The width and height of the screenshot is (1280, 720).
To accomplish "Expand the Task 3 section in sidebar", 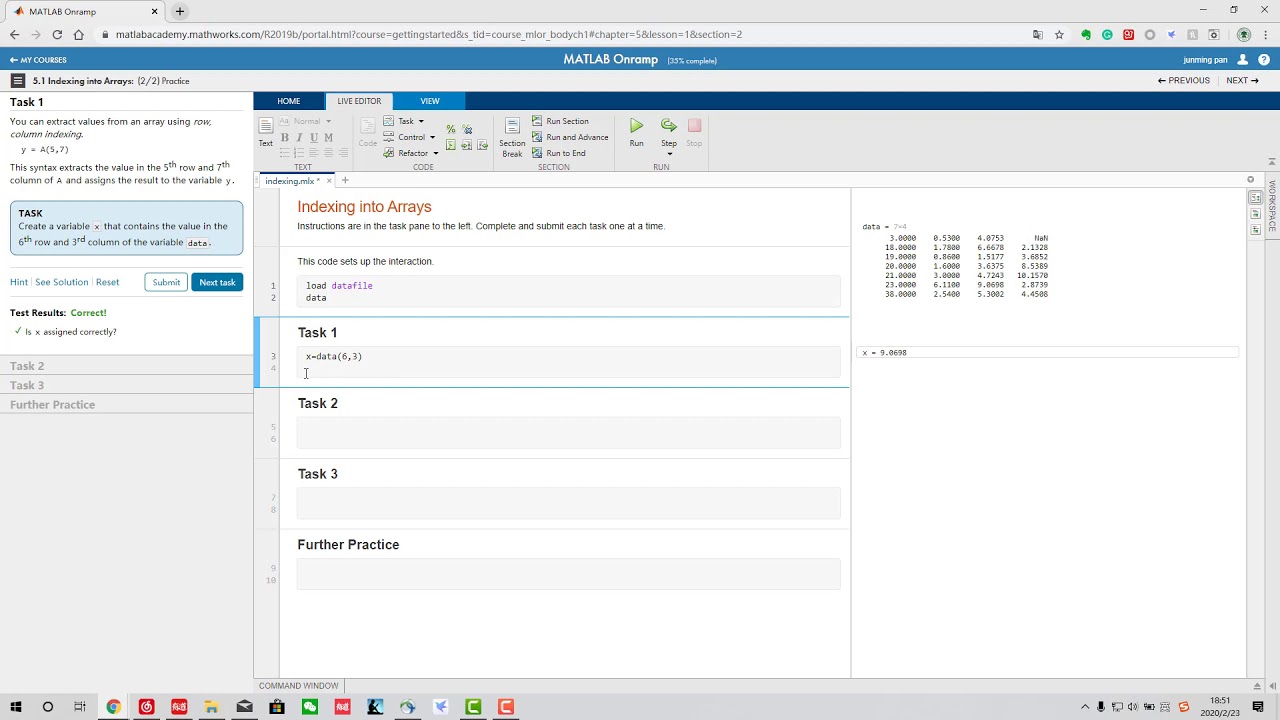I will click(126, 385).
